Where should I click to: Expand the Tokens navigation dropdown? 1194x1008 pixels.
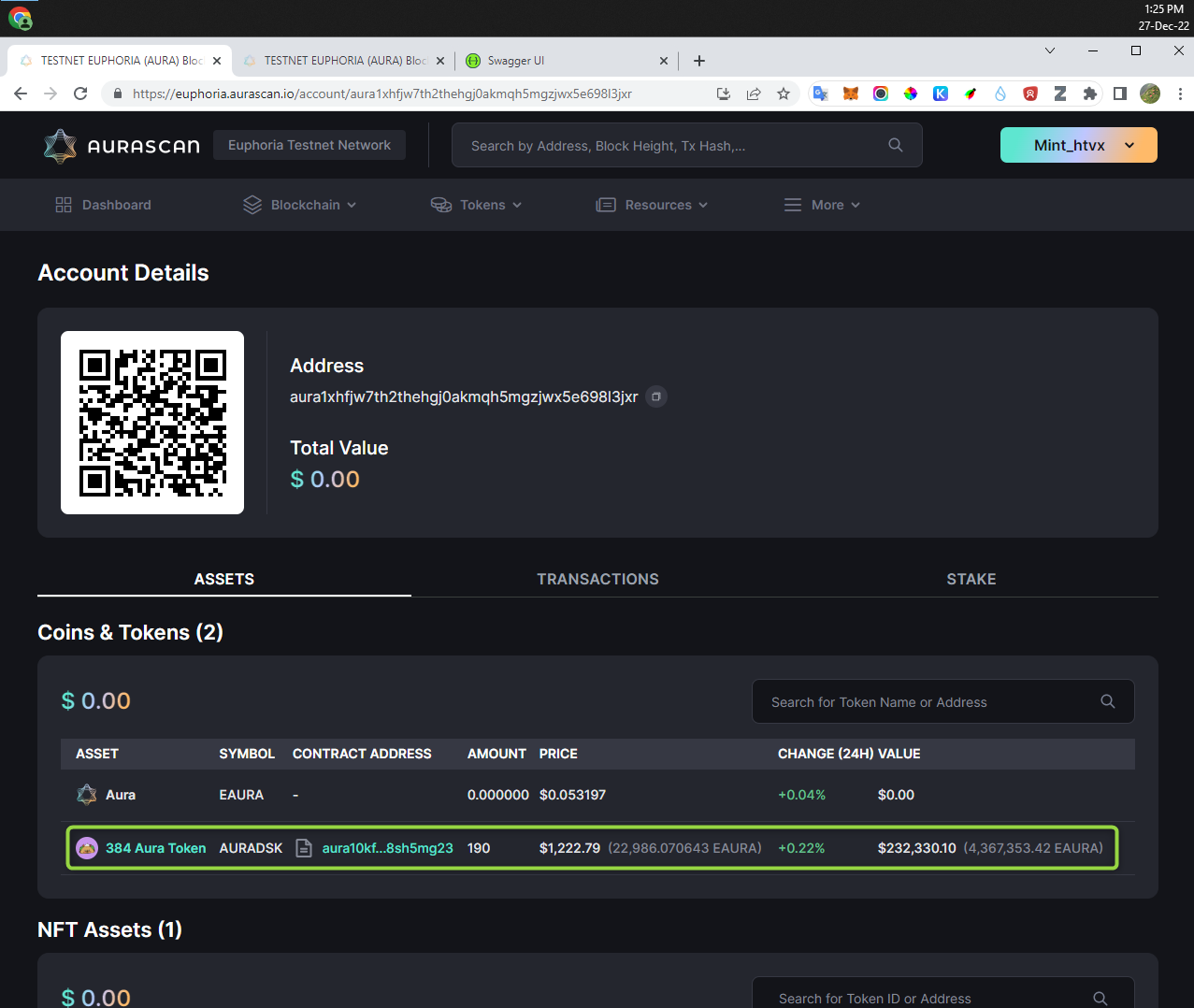[476, 204]
